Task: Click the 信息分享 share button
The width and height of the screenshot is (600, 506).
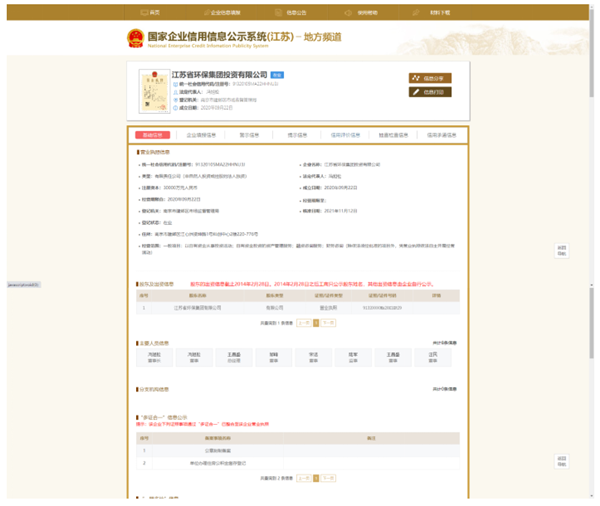Action: point(429,78)
